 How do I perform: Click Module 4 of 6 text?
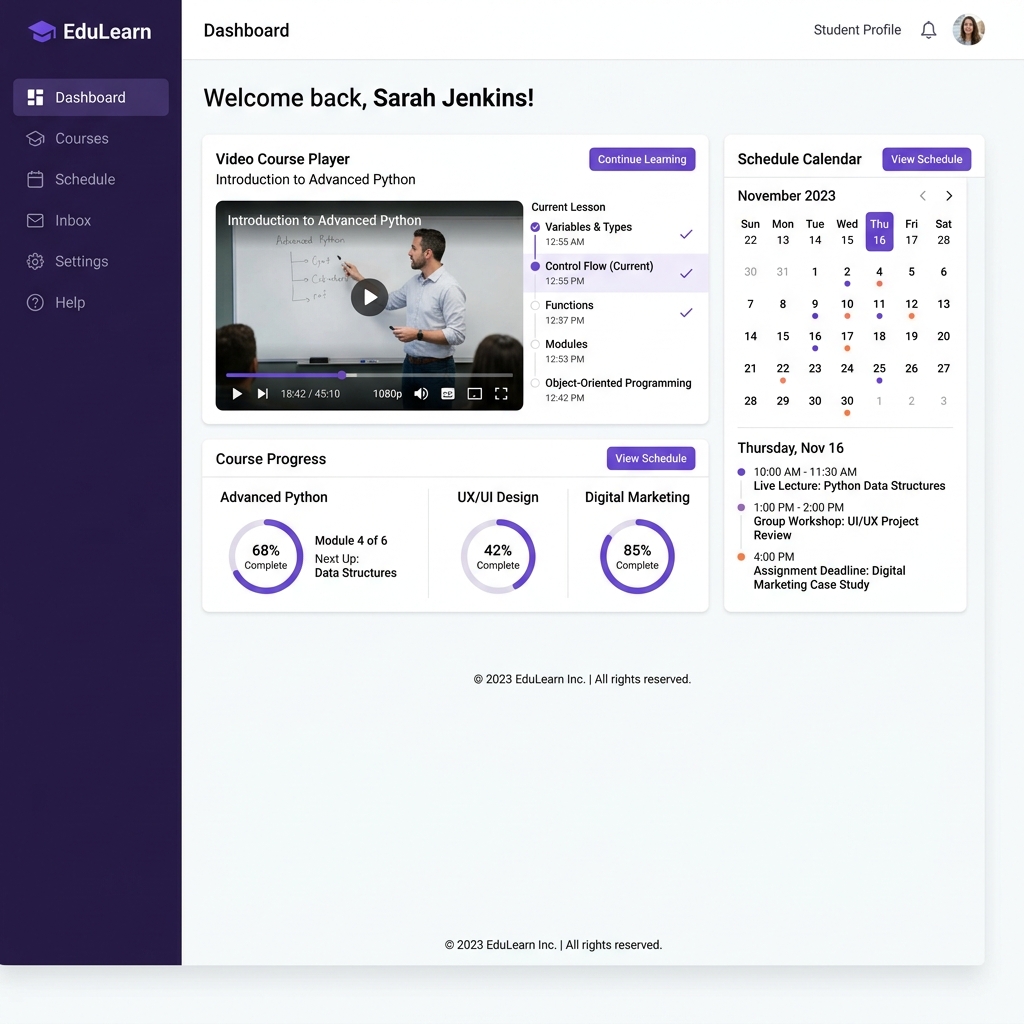coord(351,541)
